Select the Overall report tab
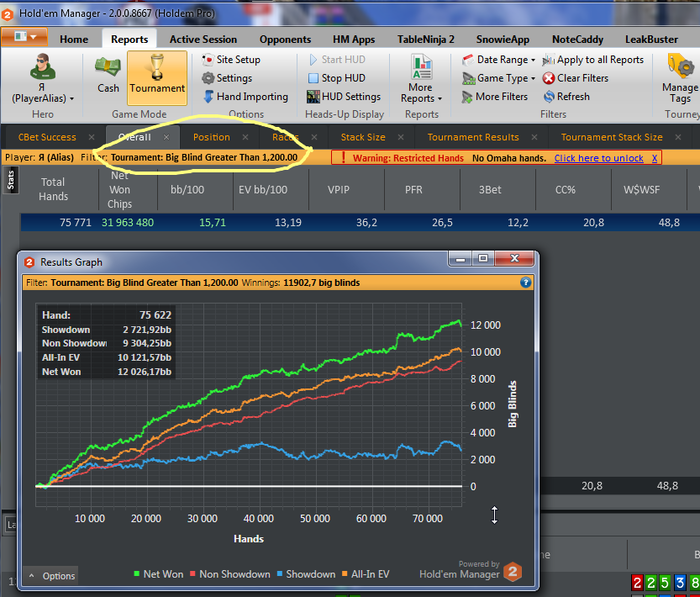Image resolution: width=700 pixels, height=597 pixels. [x=135, y=137]
